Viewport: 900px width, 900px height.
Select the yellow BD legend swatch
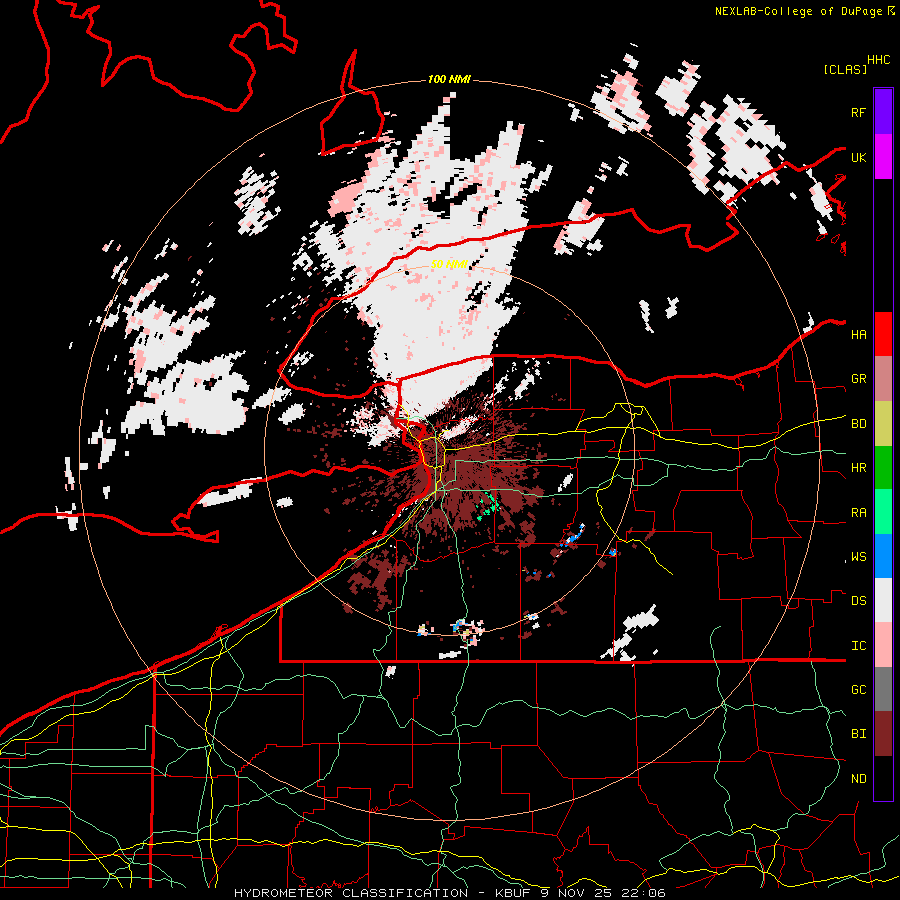pyautogui.click(x=883, y=424)
